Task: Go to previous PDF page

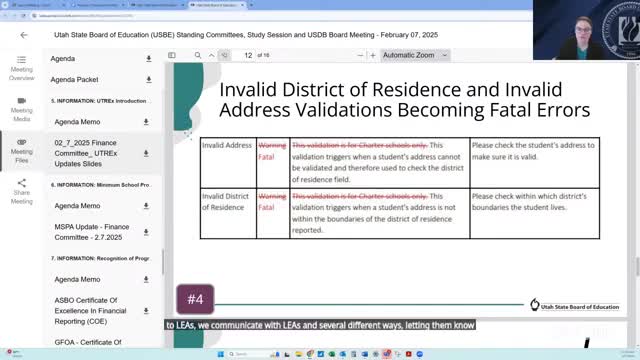Action: (211, 55)
